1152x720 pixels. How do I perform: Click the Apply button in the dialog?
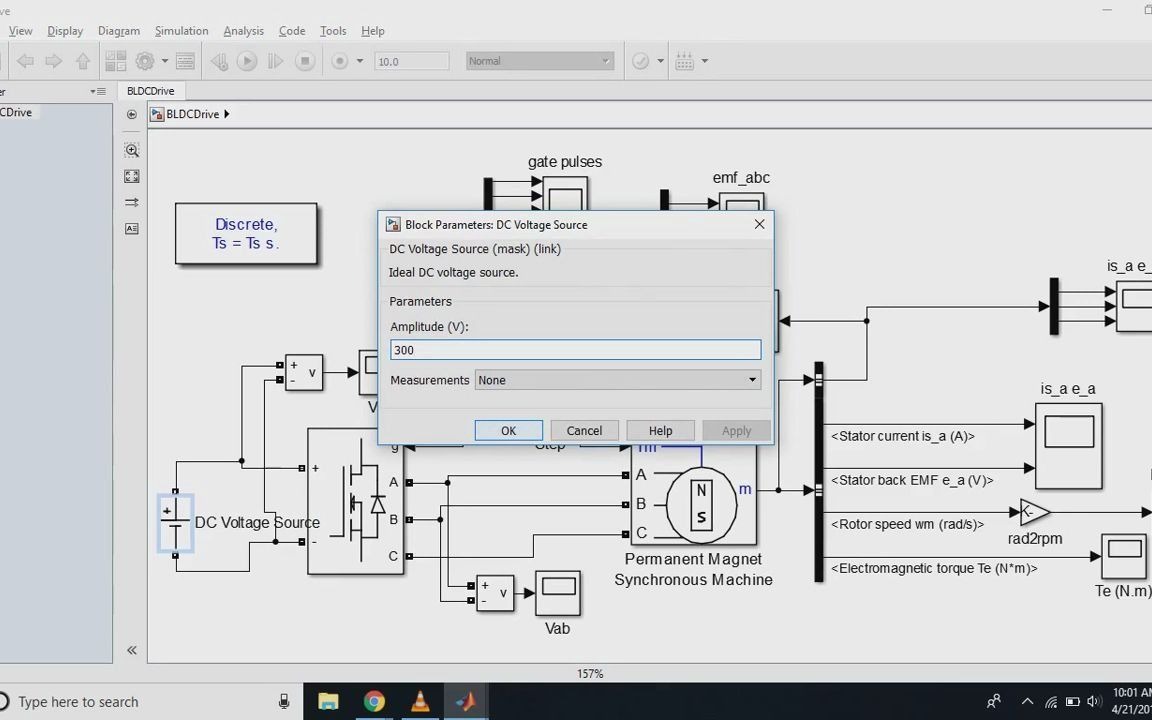(736, 430)
